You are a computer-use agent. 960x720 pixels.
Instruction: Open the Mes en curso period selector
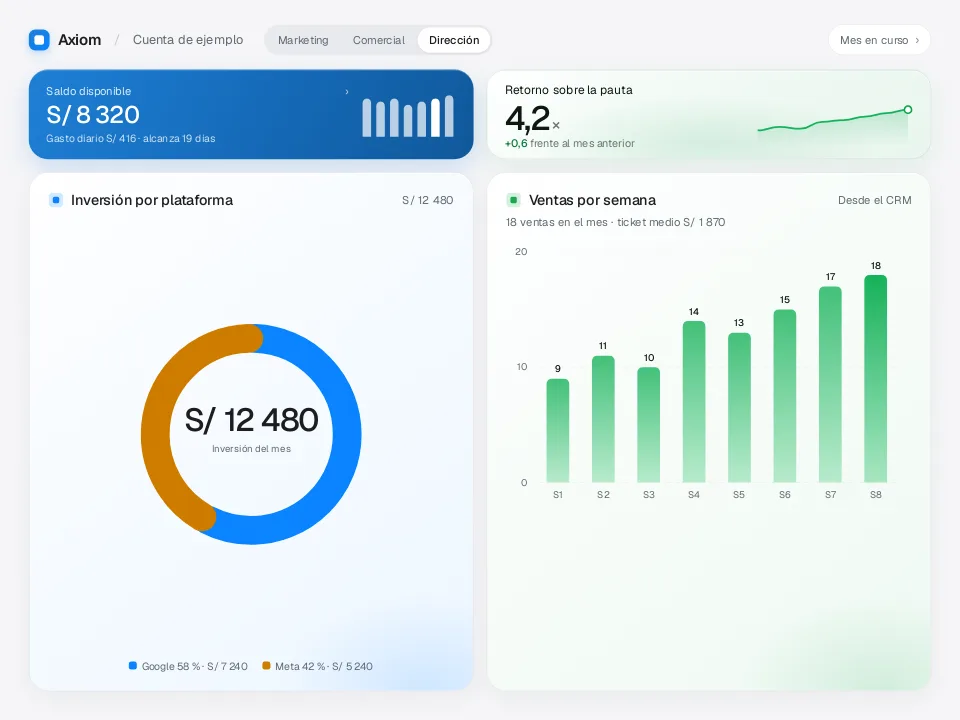point(879,40)
